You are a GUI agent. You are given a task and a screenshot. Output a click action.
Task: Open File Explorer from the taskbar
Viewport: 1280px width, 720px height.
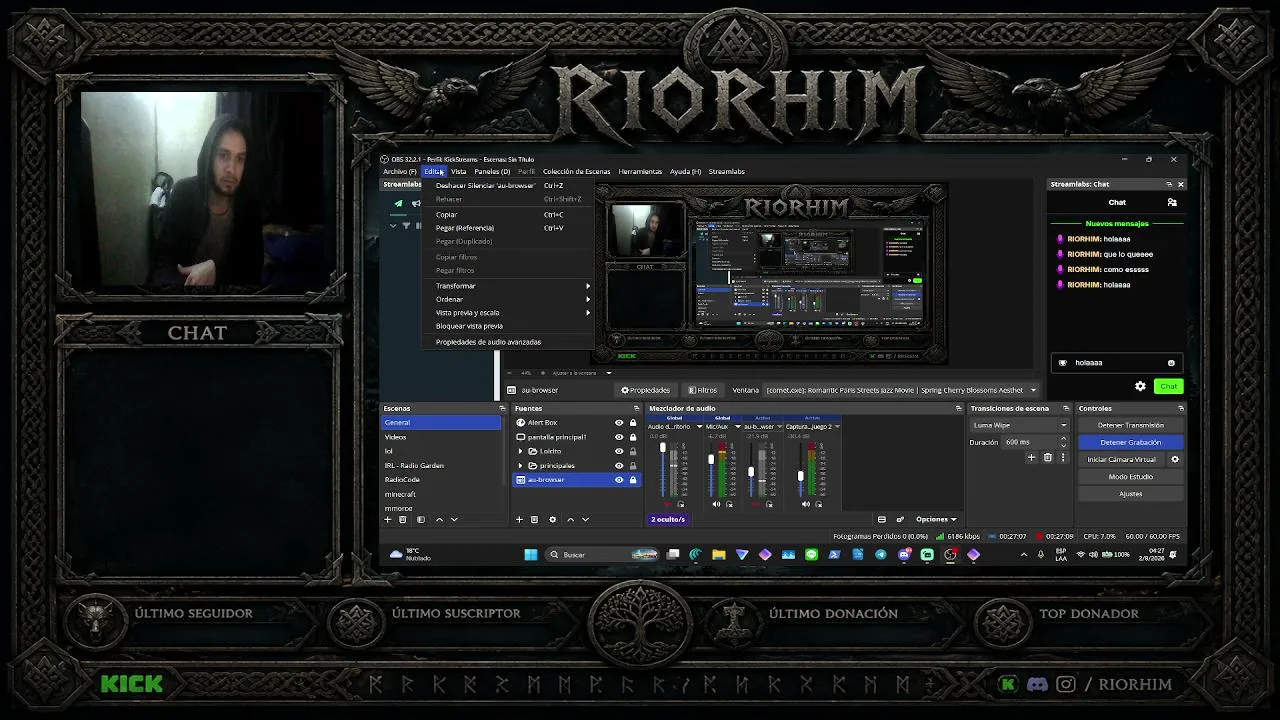pos(719,555)
